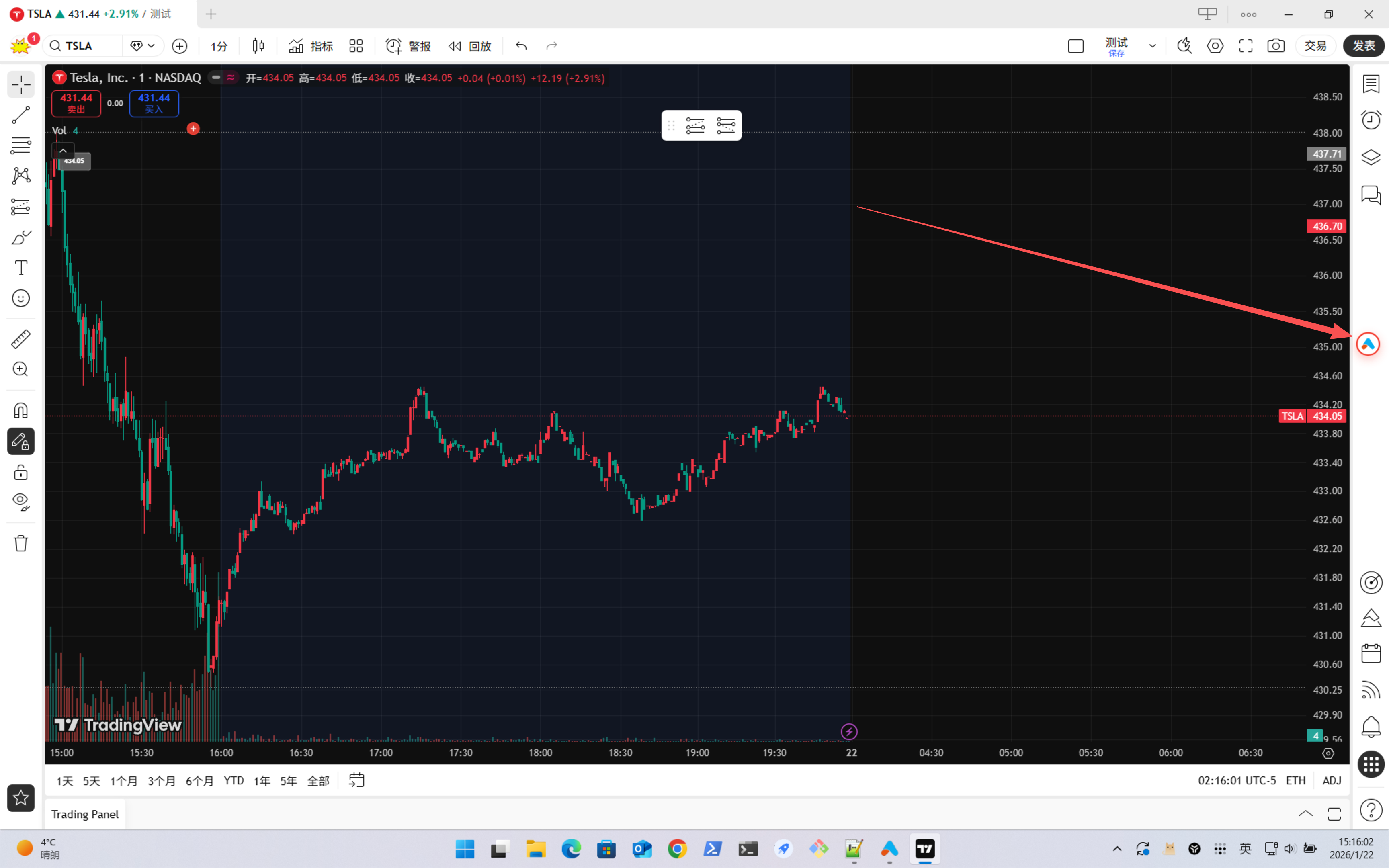1389x868 pixels.
Task: Toggle fullscreen mode
Action: (1246, 46)
